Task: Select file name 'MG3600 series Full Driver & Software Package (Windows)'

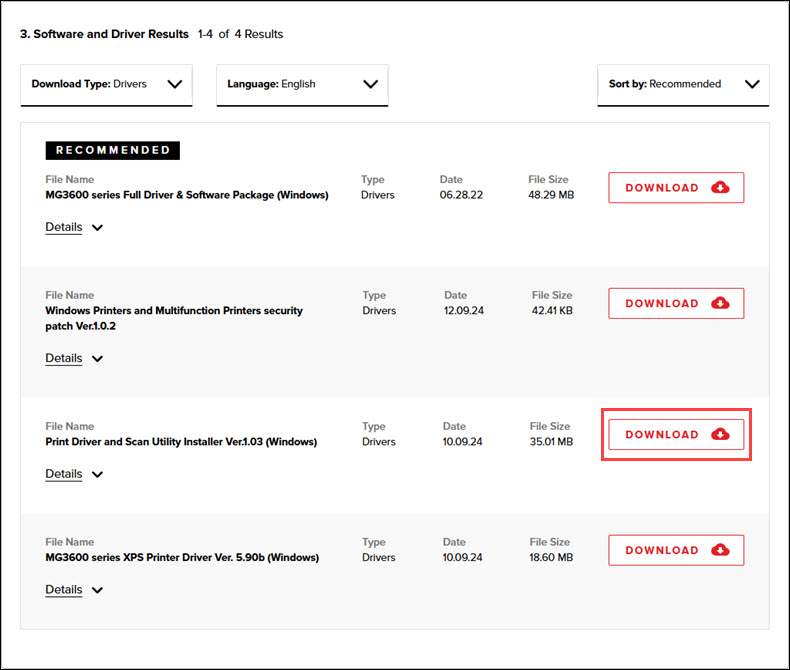Action: click(187, 195)
